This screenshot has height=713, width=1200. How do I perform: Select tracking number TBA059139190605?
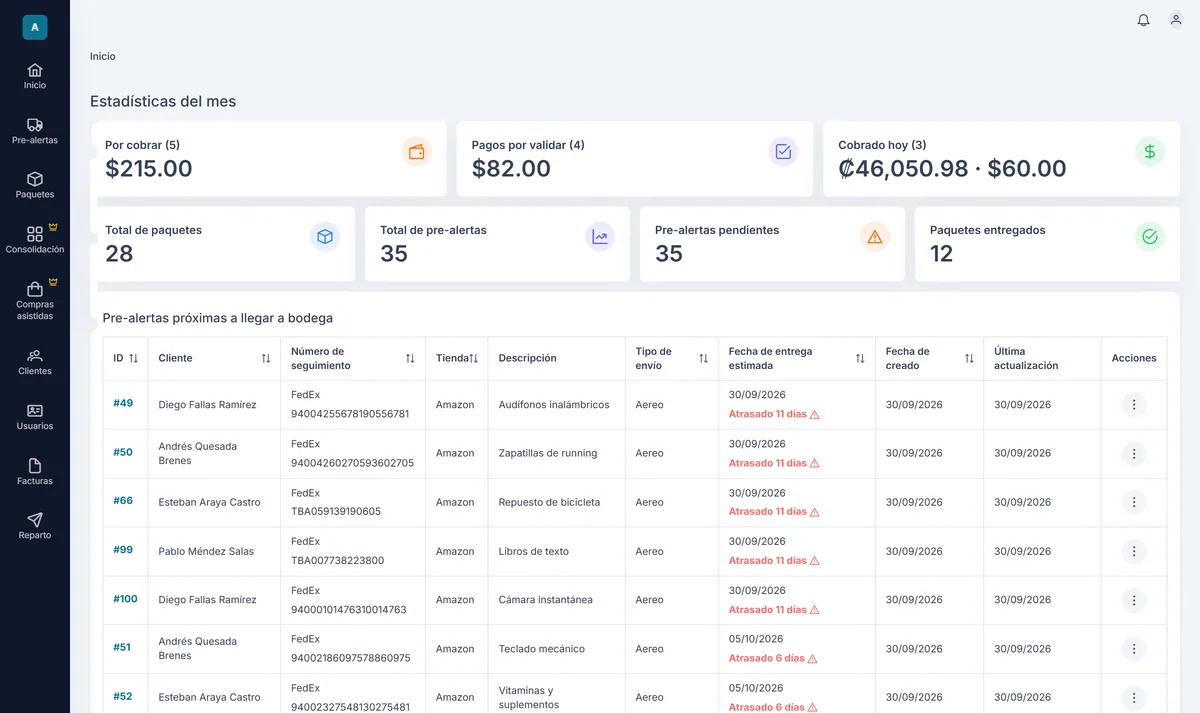[x=336, y=512]
